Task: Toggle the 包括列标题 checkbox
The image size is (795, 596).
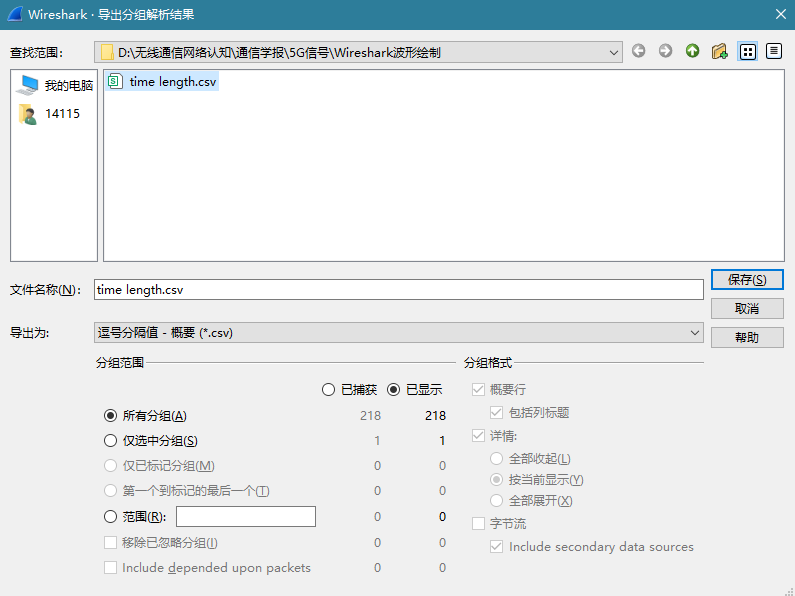Action: 496,413
